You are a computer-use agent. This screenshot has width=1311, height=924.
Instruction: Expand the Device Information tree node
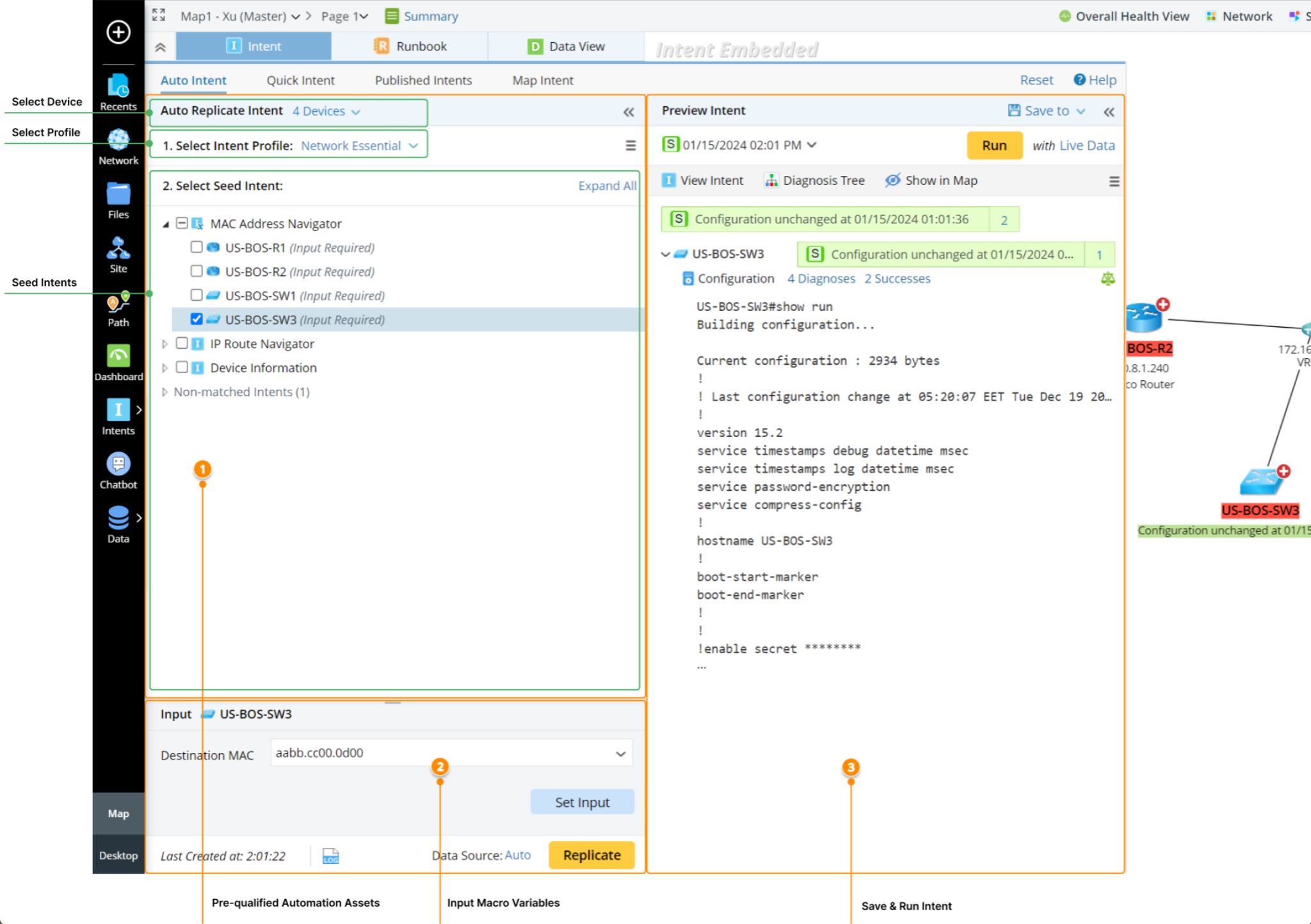165,368
